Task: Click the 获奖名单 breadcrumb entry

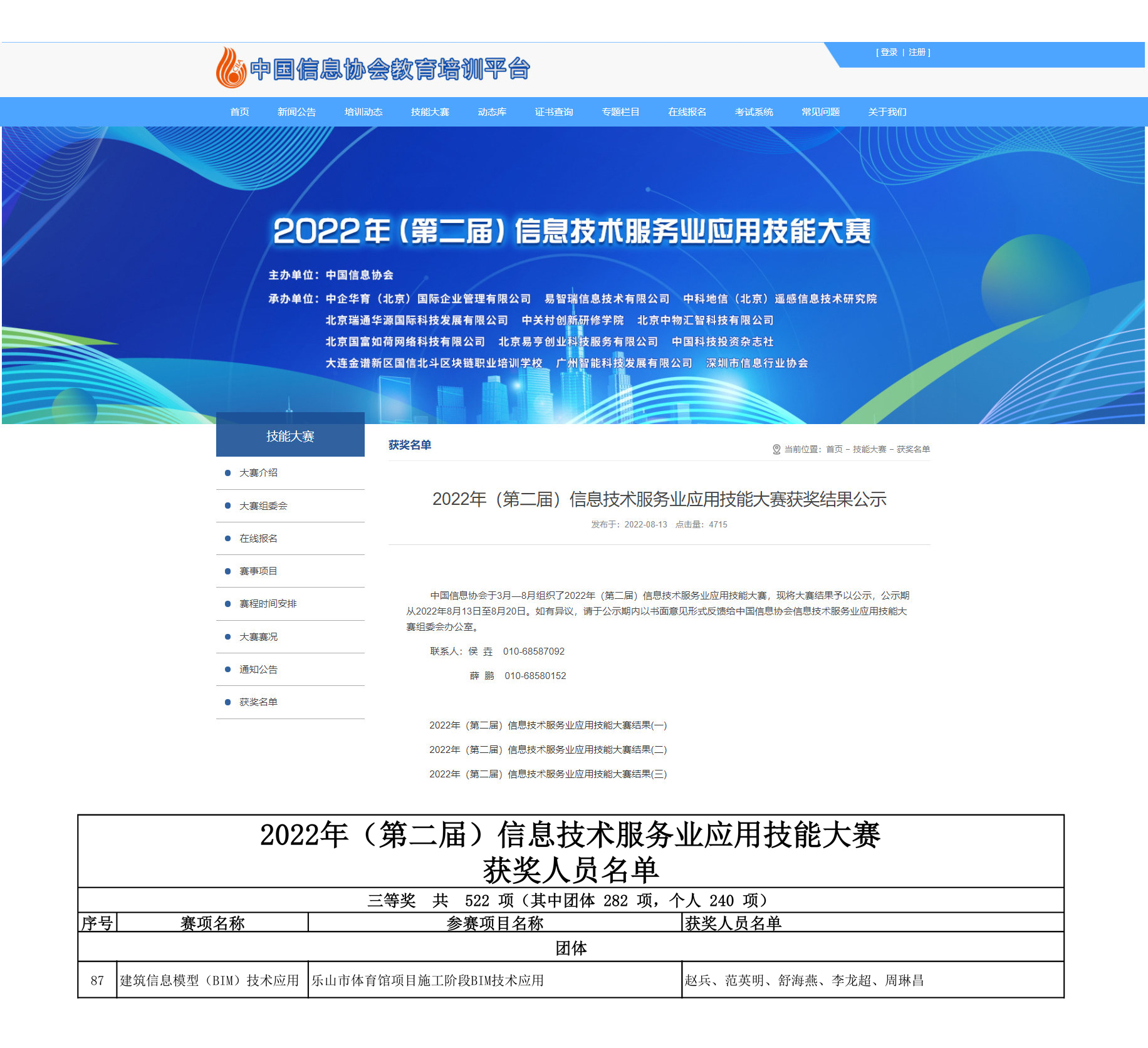Action: [913, 449]
